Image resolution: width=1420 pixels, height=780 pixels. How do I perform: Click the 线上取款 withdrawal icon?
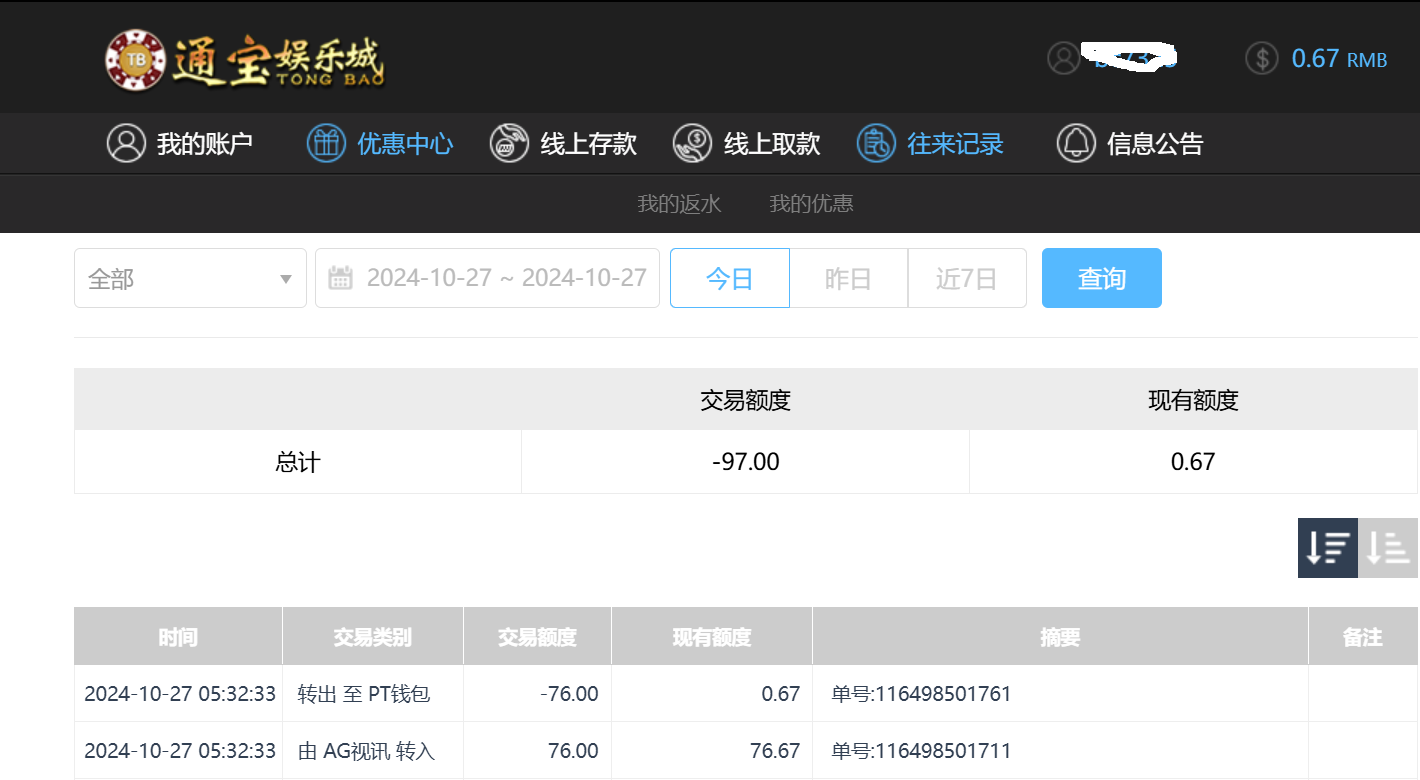[692, 143]
